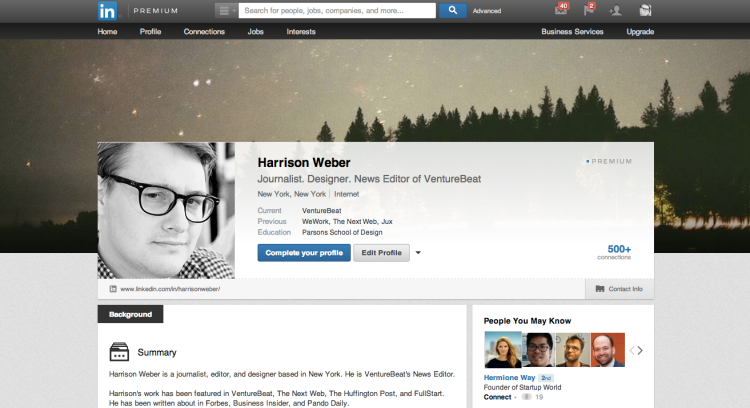This screenshot has height=408, width=750.
Task: Expand the arrow next to Edit Profile
Action: [418, 253]
